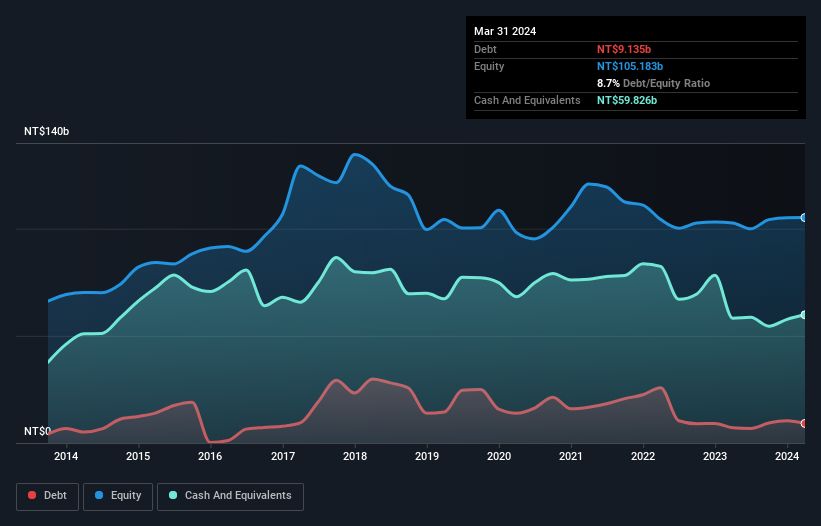This screenshot has width=821, height=526.
Task: Click the 2014 x-axis label
Action: [66, 456]
